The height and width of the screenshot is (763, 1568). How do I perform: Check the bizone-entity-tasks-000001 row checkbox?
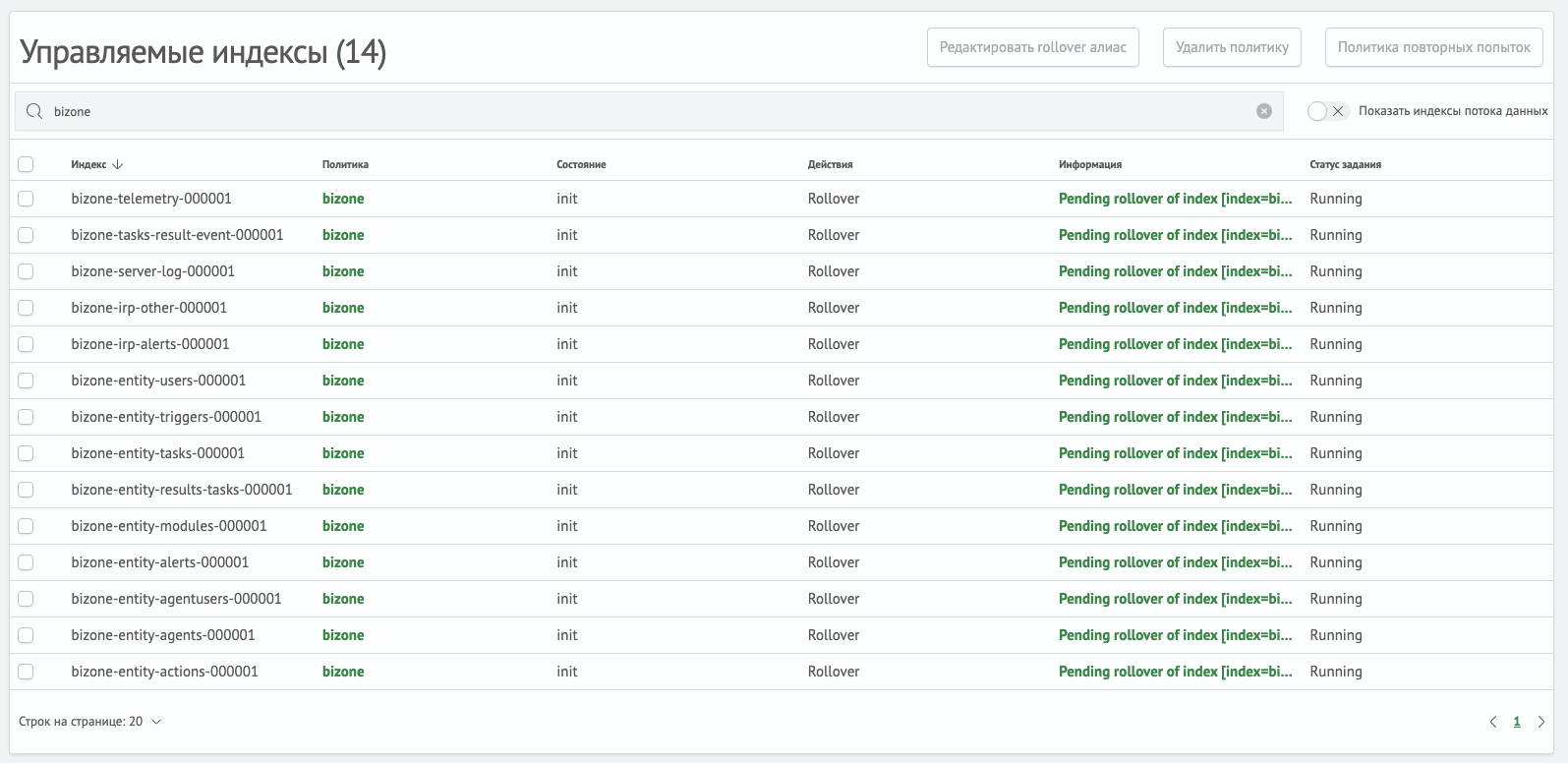[x=26, y=453]
